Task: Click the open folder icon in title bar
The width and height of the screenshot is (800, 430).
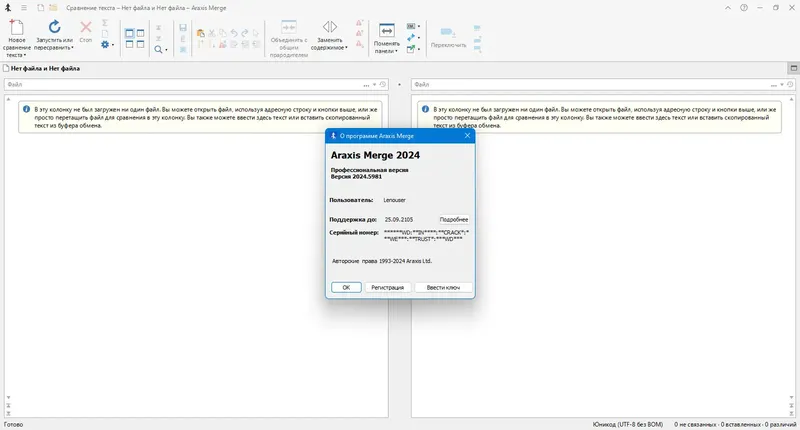Action: click(53, 8)
